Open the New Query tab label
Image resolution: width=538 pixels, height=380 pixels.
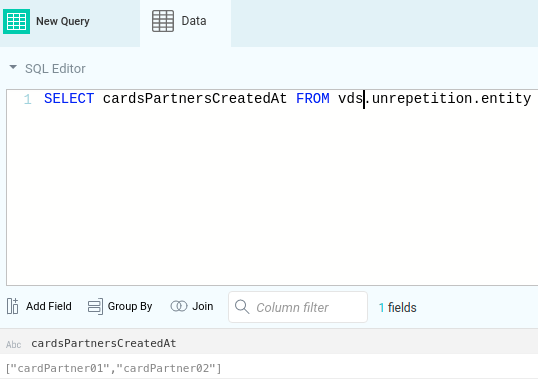(63, 21)
